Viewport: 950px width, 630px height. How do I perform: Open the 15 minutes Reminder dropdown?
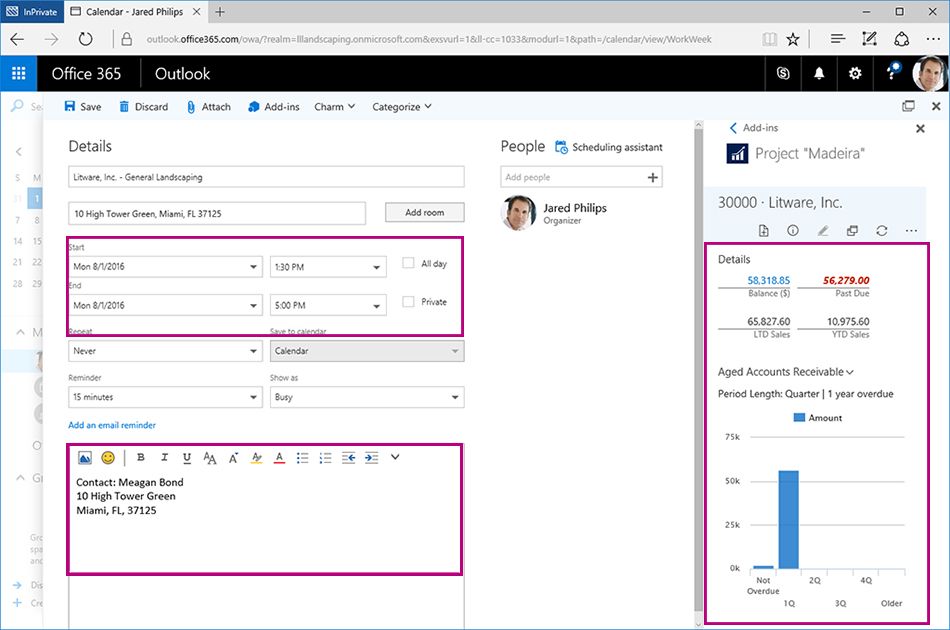165,397
